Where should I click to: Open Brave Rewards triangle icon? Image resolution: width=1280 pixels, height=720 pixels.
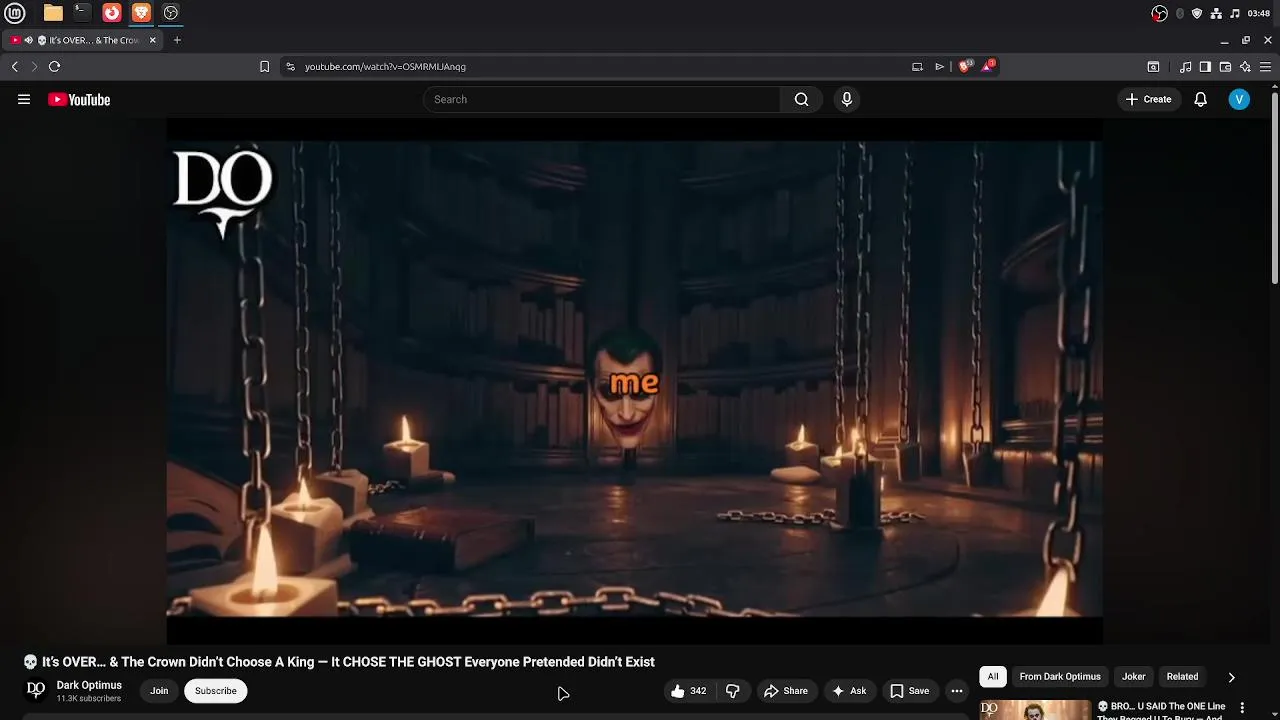click(x=988, y=66)
